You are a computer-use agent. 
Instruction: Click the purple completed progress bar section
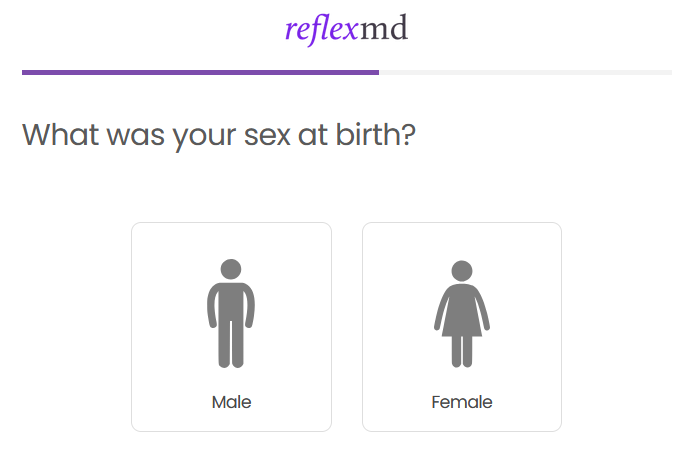coord(200,72)
